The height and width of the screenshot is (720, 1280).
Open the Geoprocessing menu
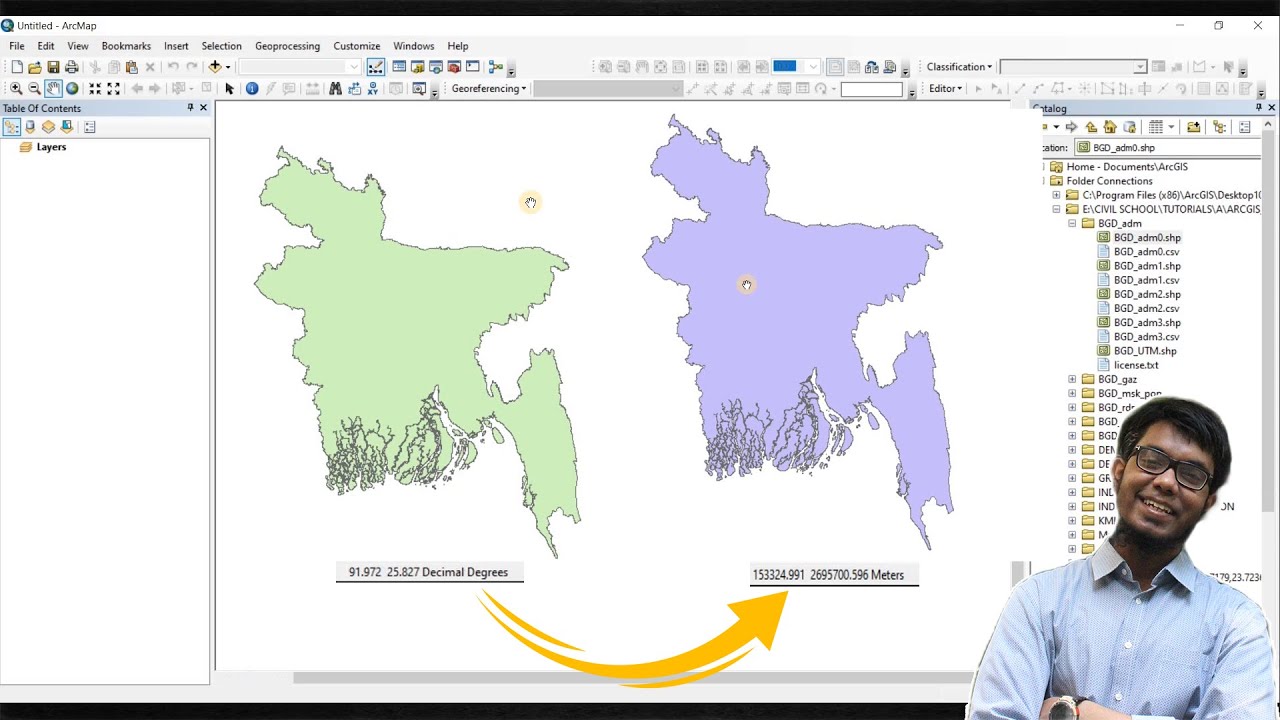(287, 46)
